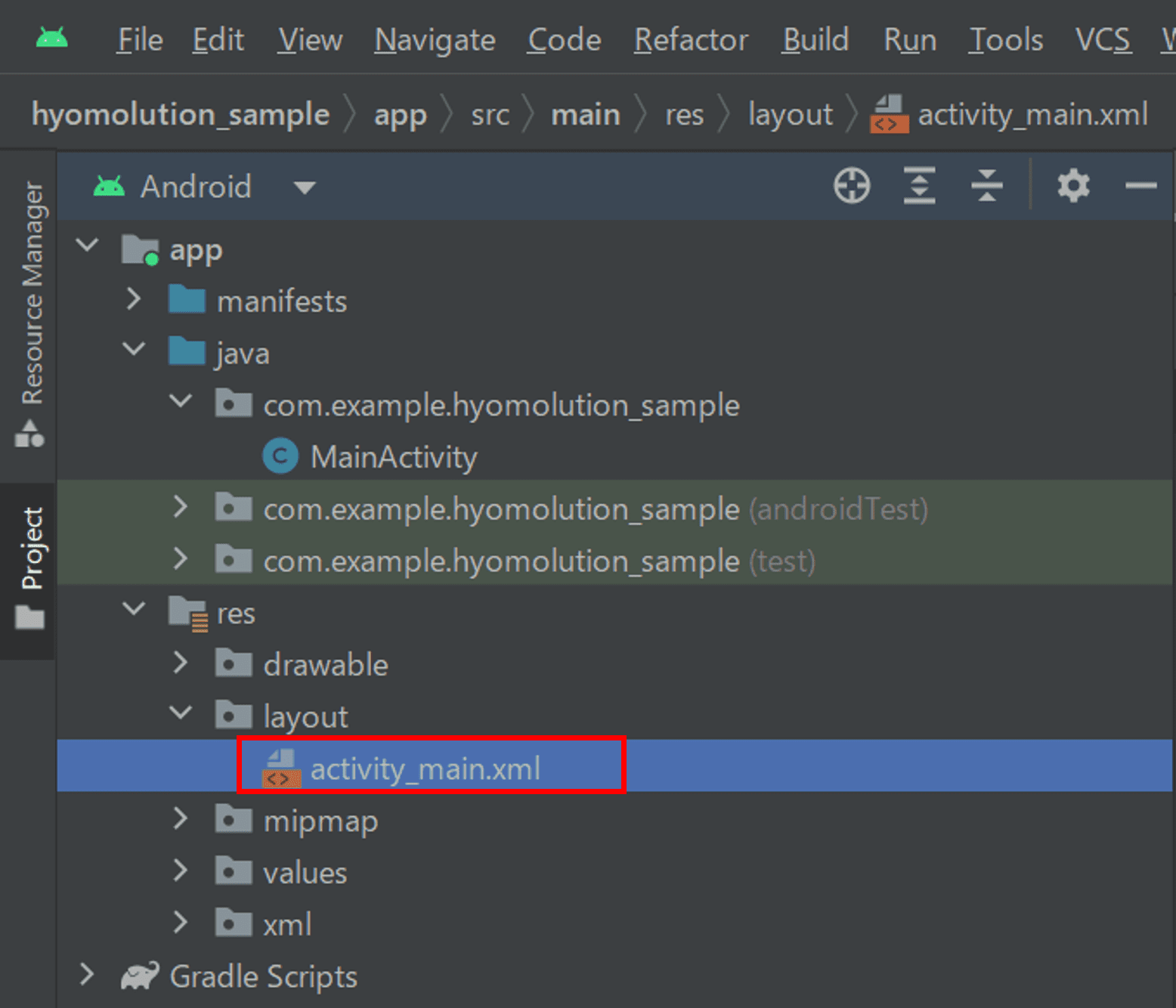Select the drawable folder
The image size is (1176, 1008).
click(326, 664)
